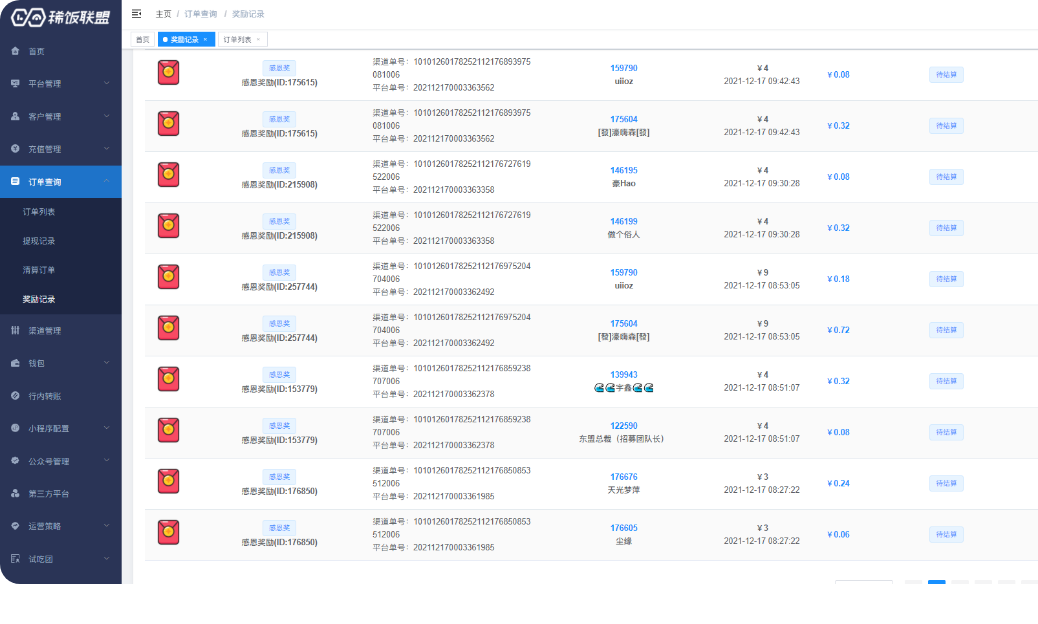Click the 感恩奖 tag for ID:176850 last row

279,527
